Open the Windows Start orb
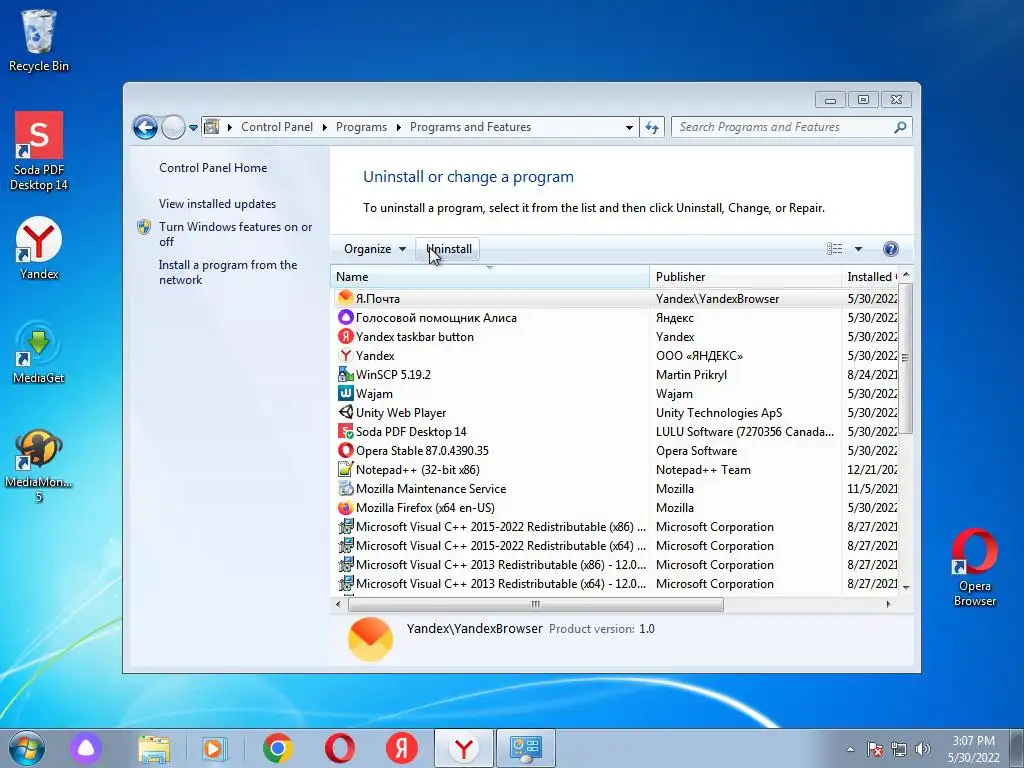This screenshot has width=1024, height=768. [x=26, y=748]
